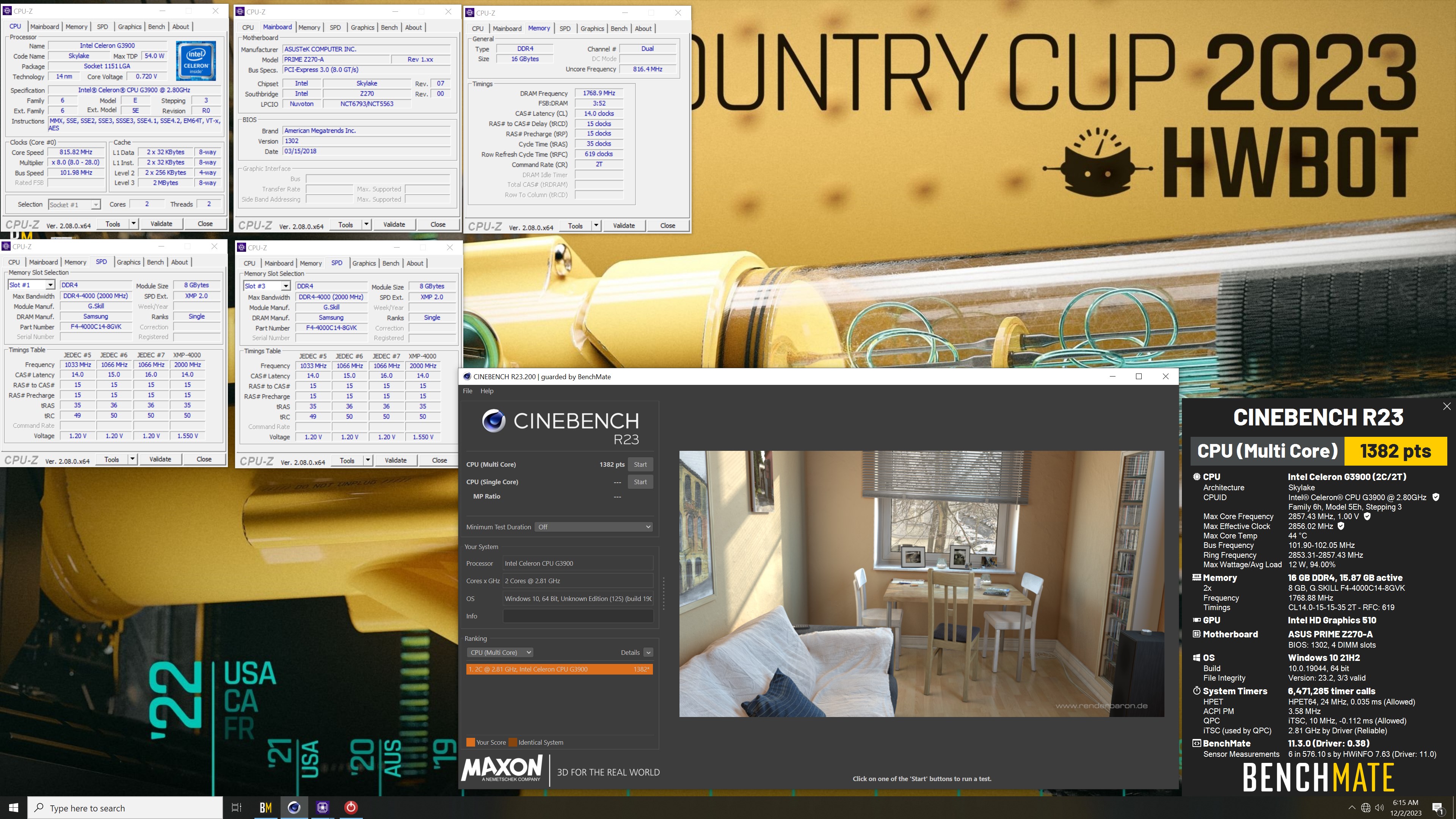Click Close in Slot #1 SPD window
This screenshot has width=1456, height=819.
(x=204, y=460)
